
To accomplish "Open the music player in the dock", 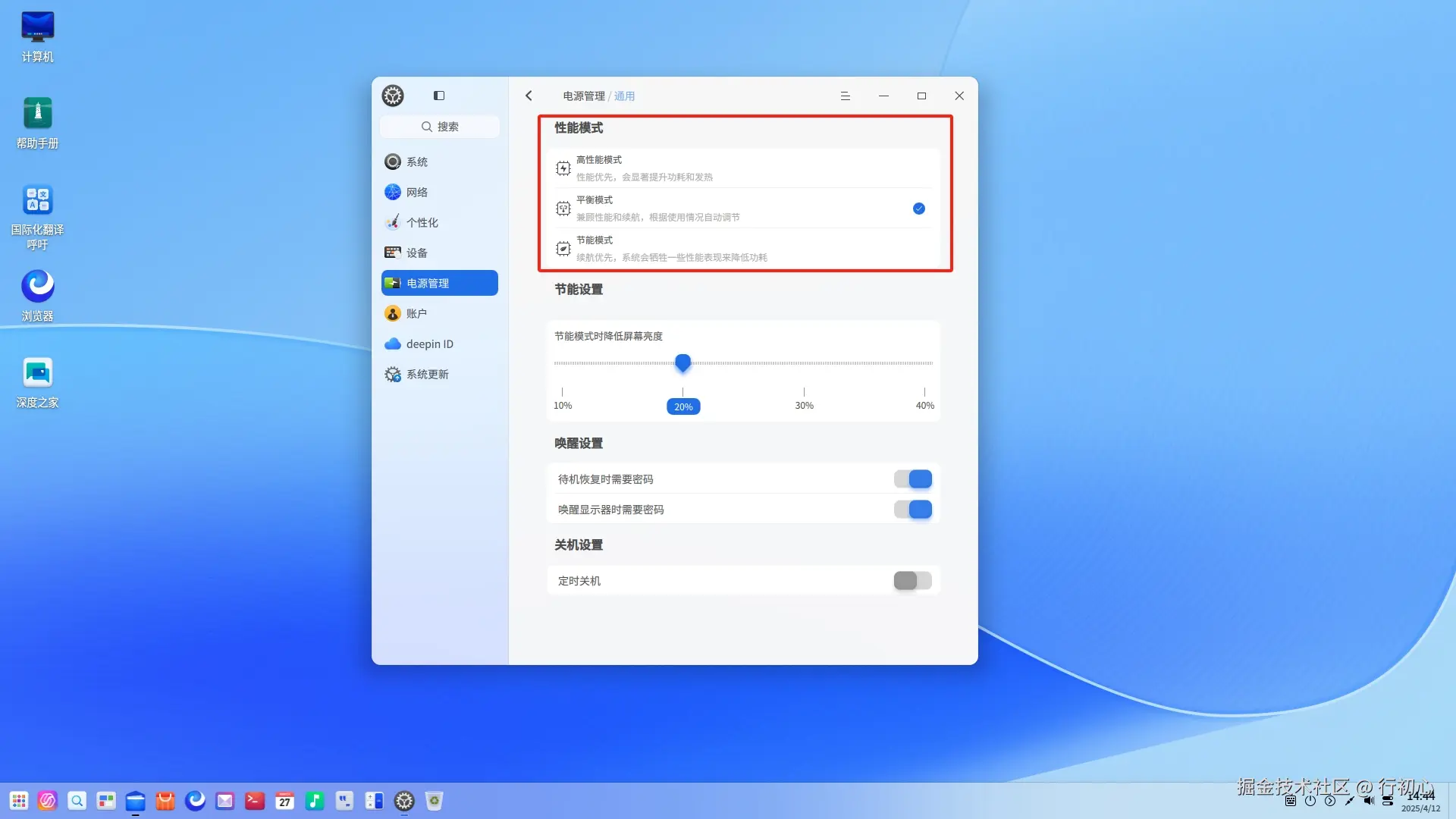I will (x=315, y=801).
